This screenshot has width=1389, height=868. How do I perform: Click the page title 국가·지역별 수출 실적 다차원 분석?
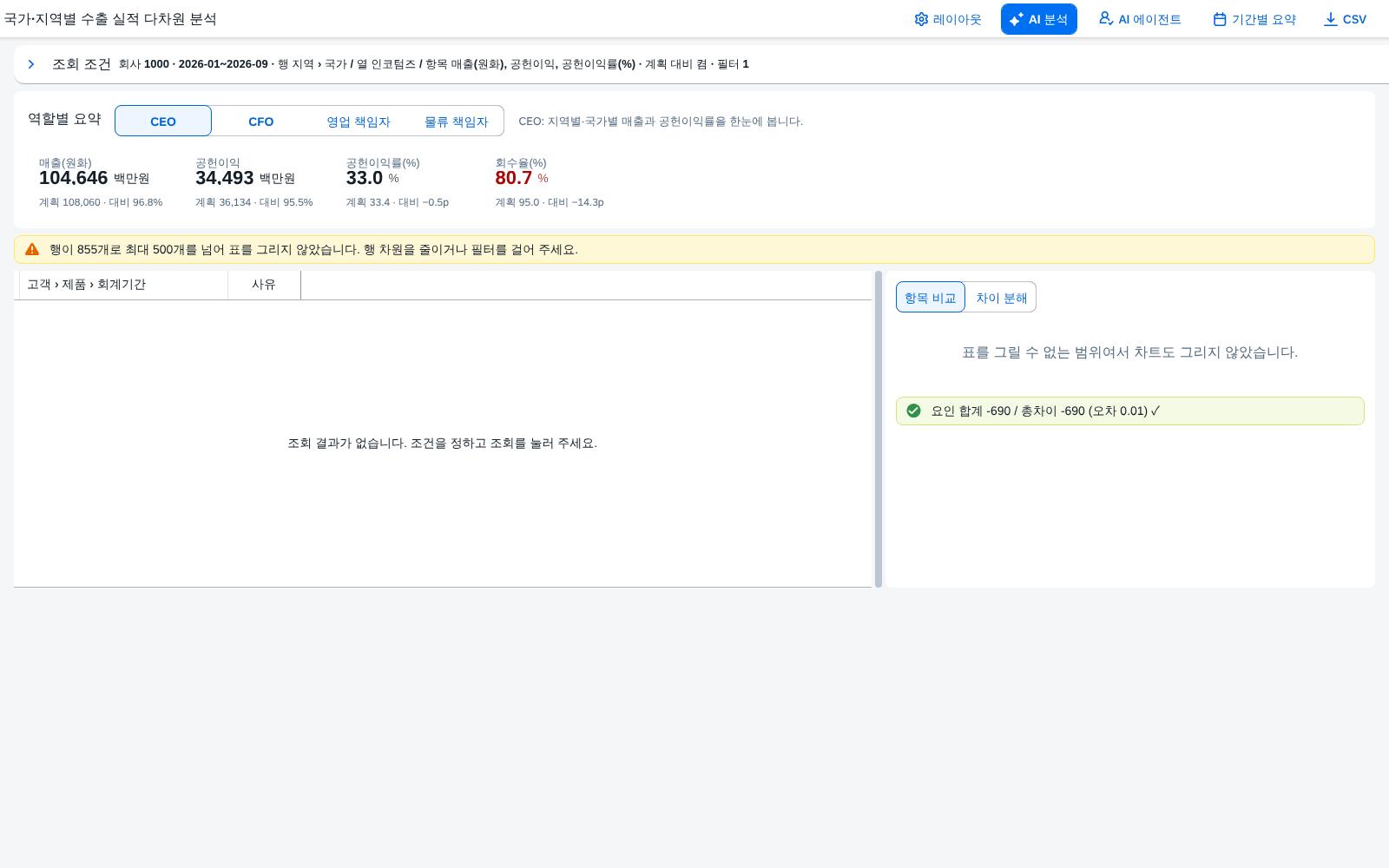pos(110,18)
